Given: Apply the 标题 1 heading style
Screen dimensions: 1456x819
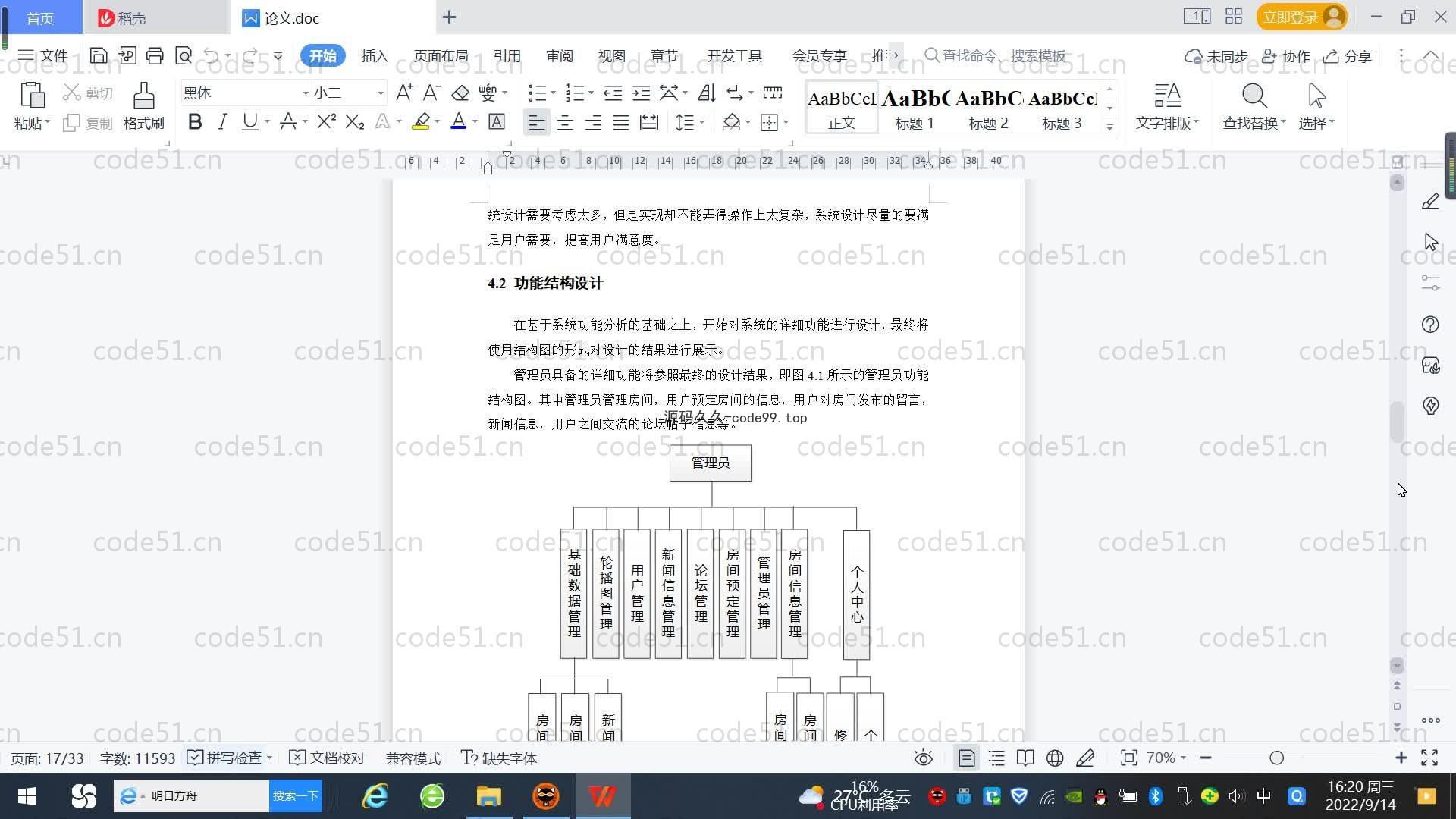Looking at the screenshot, I should [915, 108].
